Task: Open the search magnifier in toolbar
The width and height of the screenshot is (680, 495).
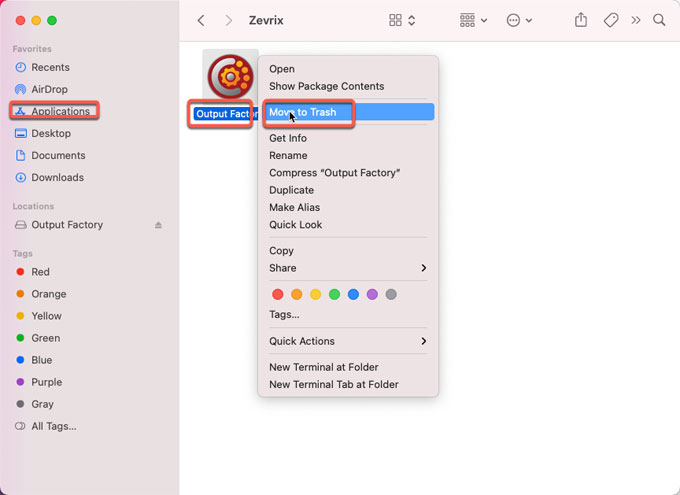Action: click(659, 20)
